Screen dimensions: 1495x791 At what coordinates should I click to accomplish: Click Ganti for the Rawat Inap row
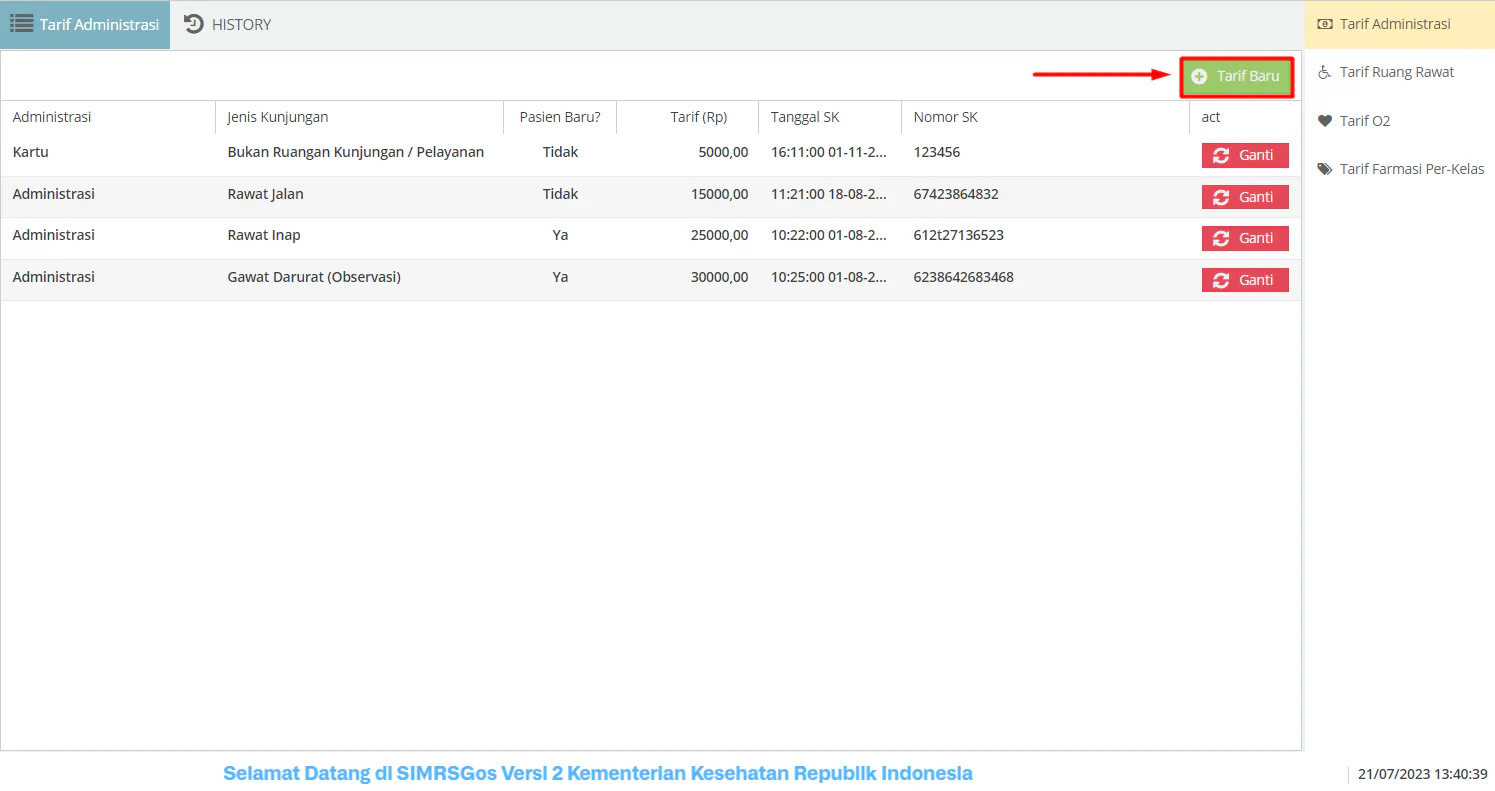tap(1245, 238)
